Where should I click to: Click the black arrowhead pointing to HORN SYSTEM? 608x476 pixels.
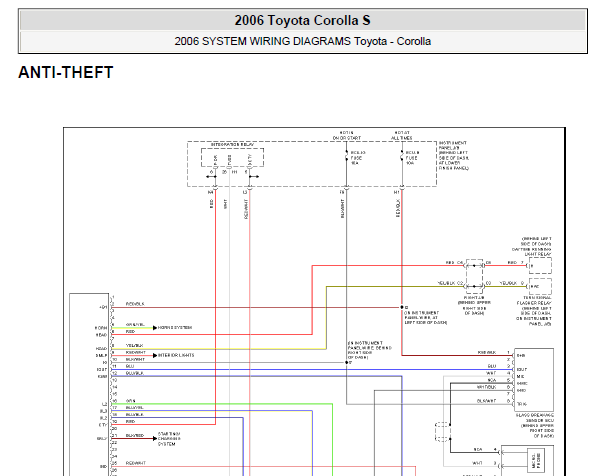[155, 328]
